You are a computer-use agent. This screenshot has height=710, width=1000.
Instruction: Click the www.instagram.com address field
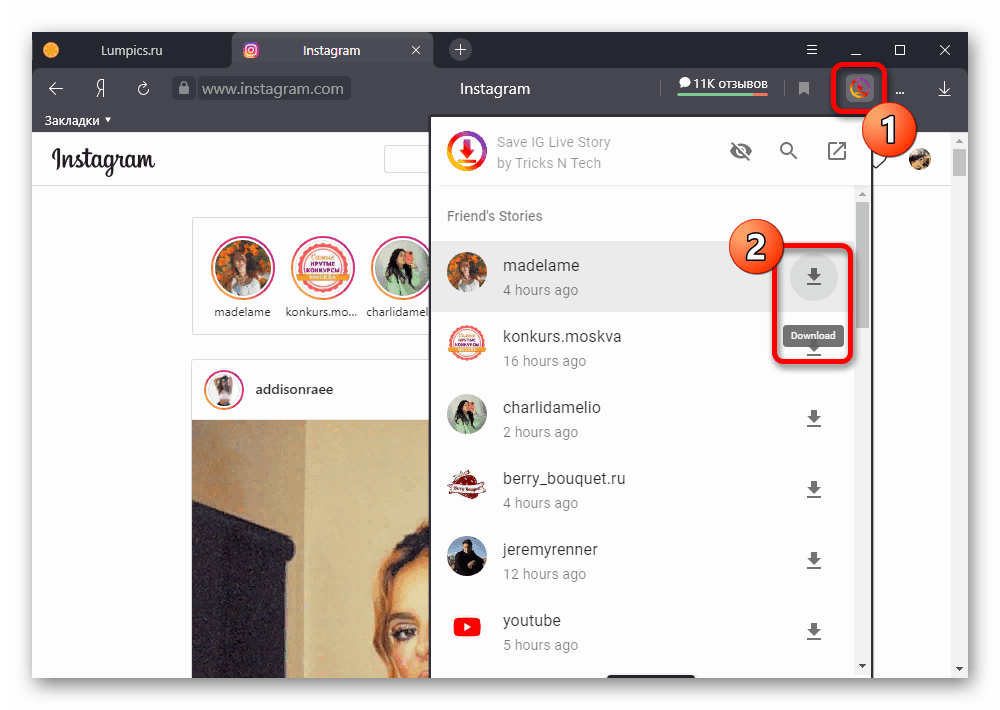point(273,89)
